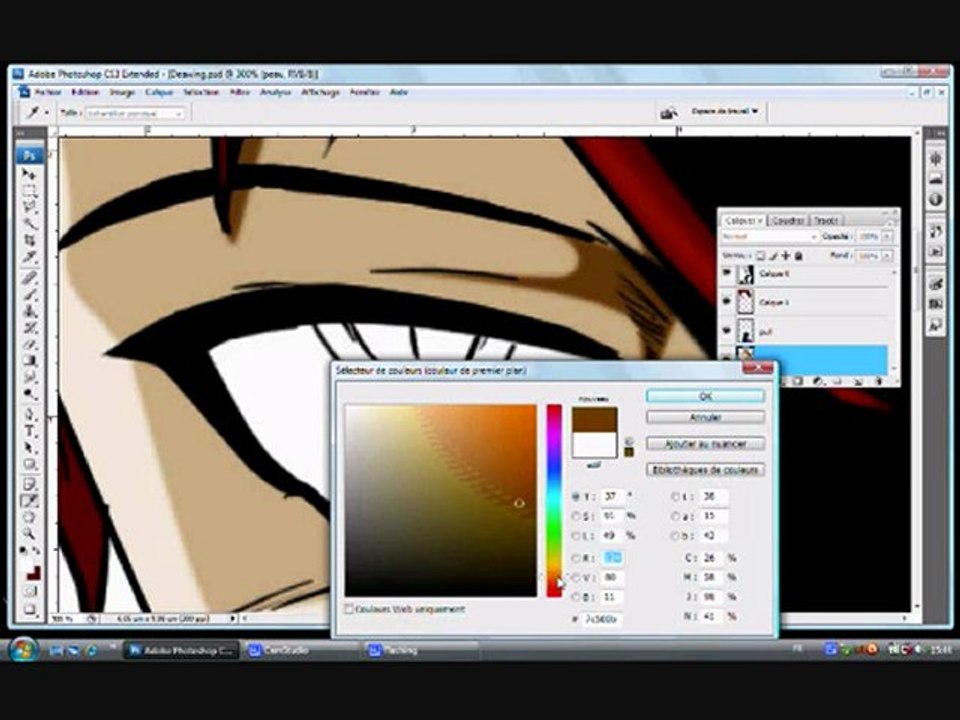Hide the third layer via its eye icon
The image size is (960, 720).
727,331
